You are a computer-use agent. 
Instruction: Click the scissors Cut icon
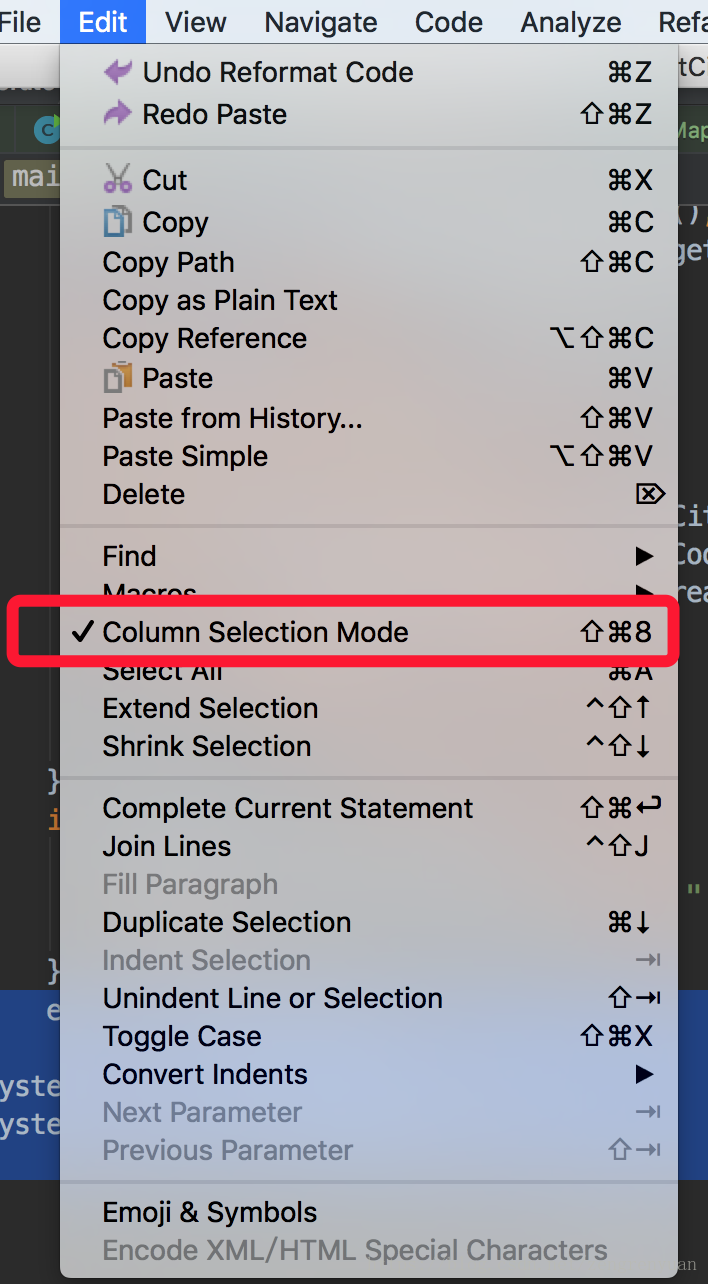[x=118, y=180]
